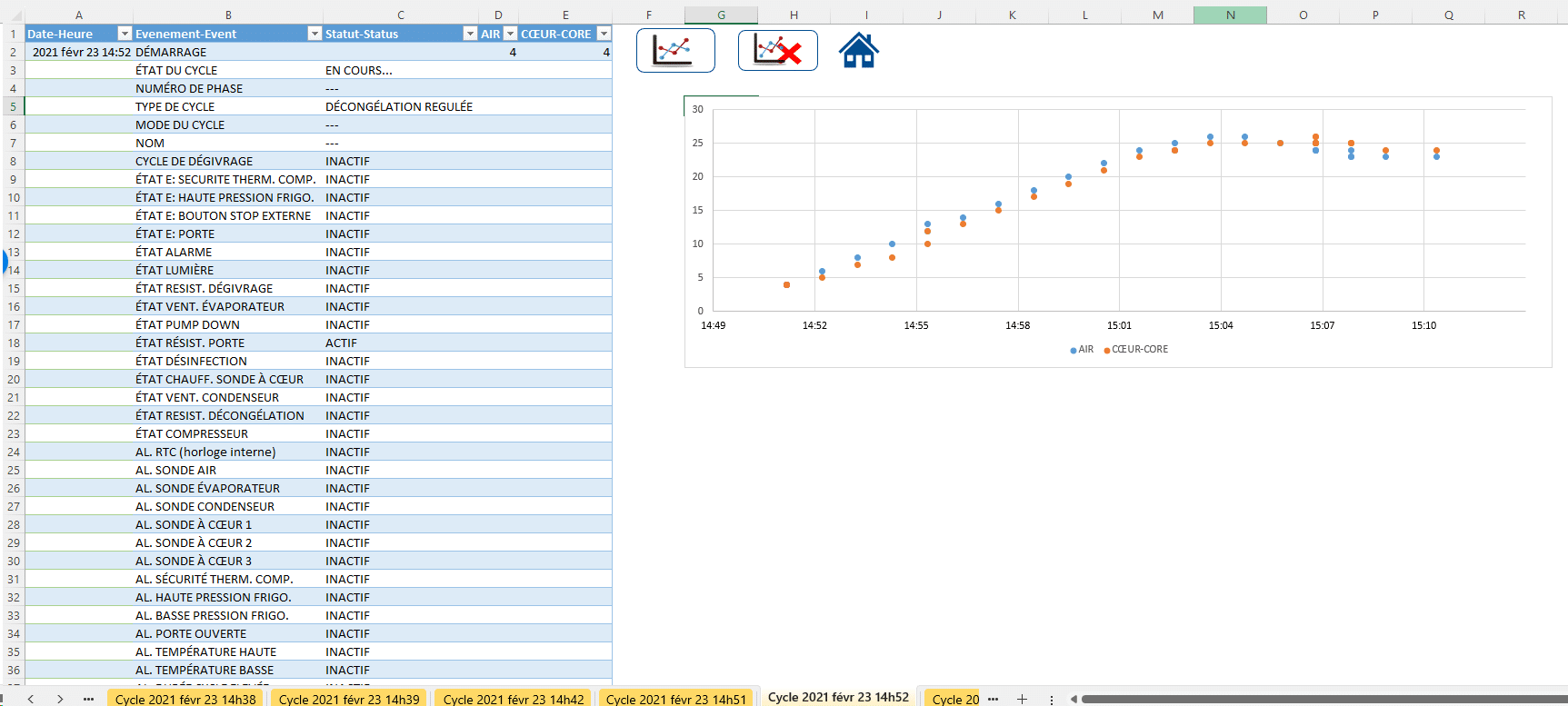Click the create chart icon button
This screenshot has width=1568, height=706.
tap(674, 50)
